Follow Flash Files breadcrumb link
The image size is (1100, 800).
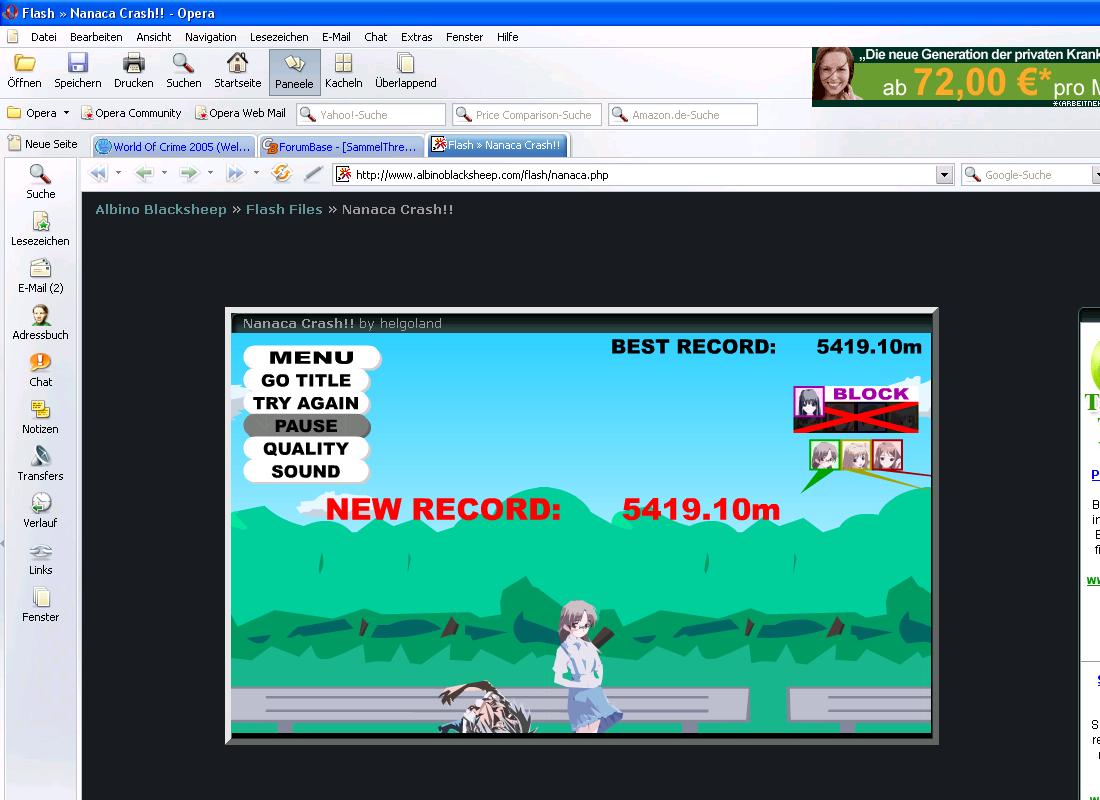tap(284, 209)
